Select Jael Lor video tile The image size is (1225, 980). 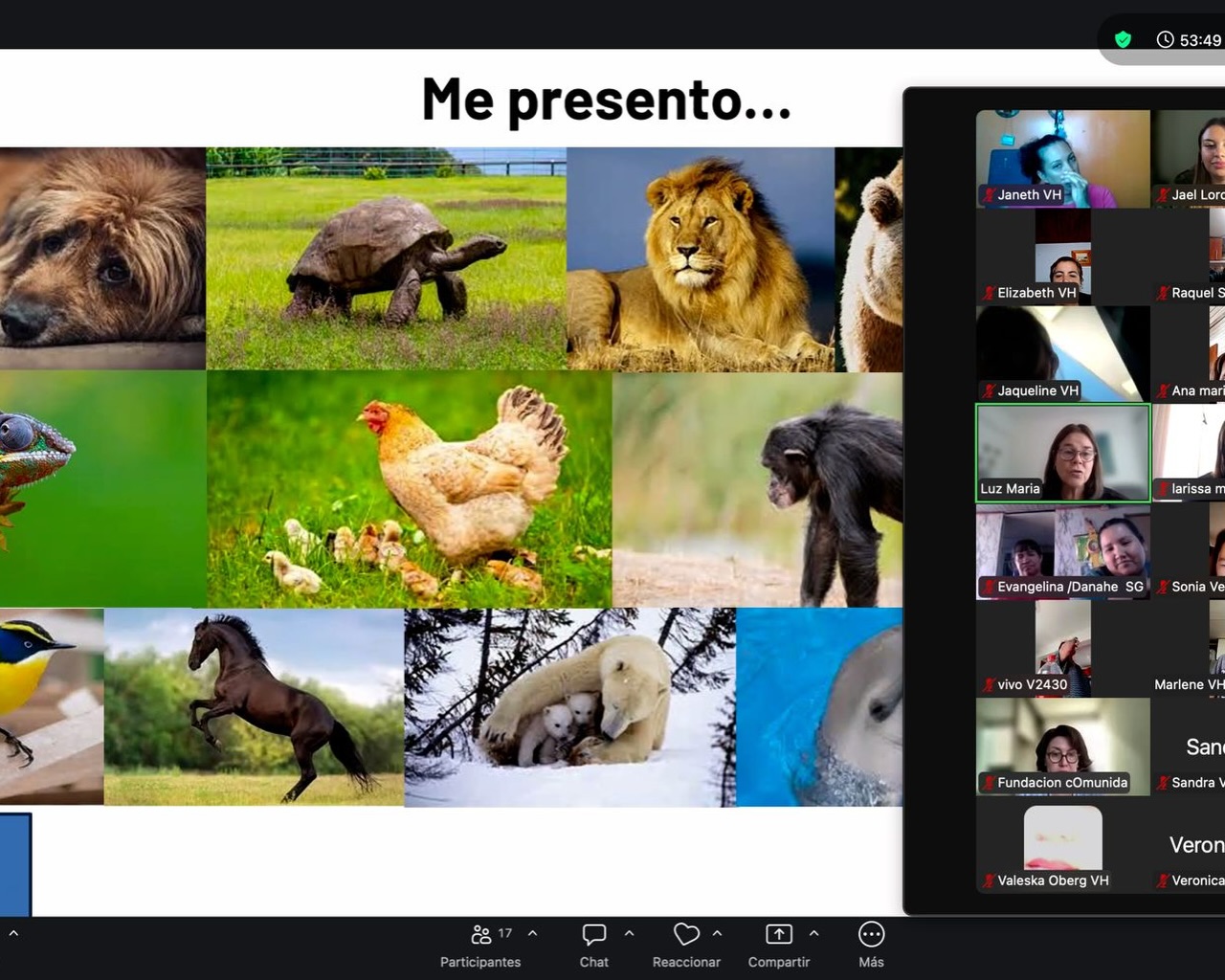tap(1189, 158)
